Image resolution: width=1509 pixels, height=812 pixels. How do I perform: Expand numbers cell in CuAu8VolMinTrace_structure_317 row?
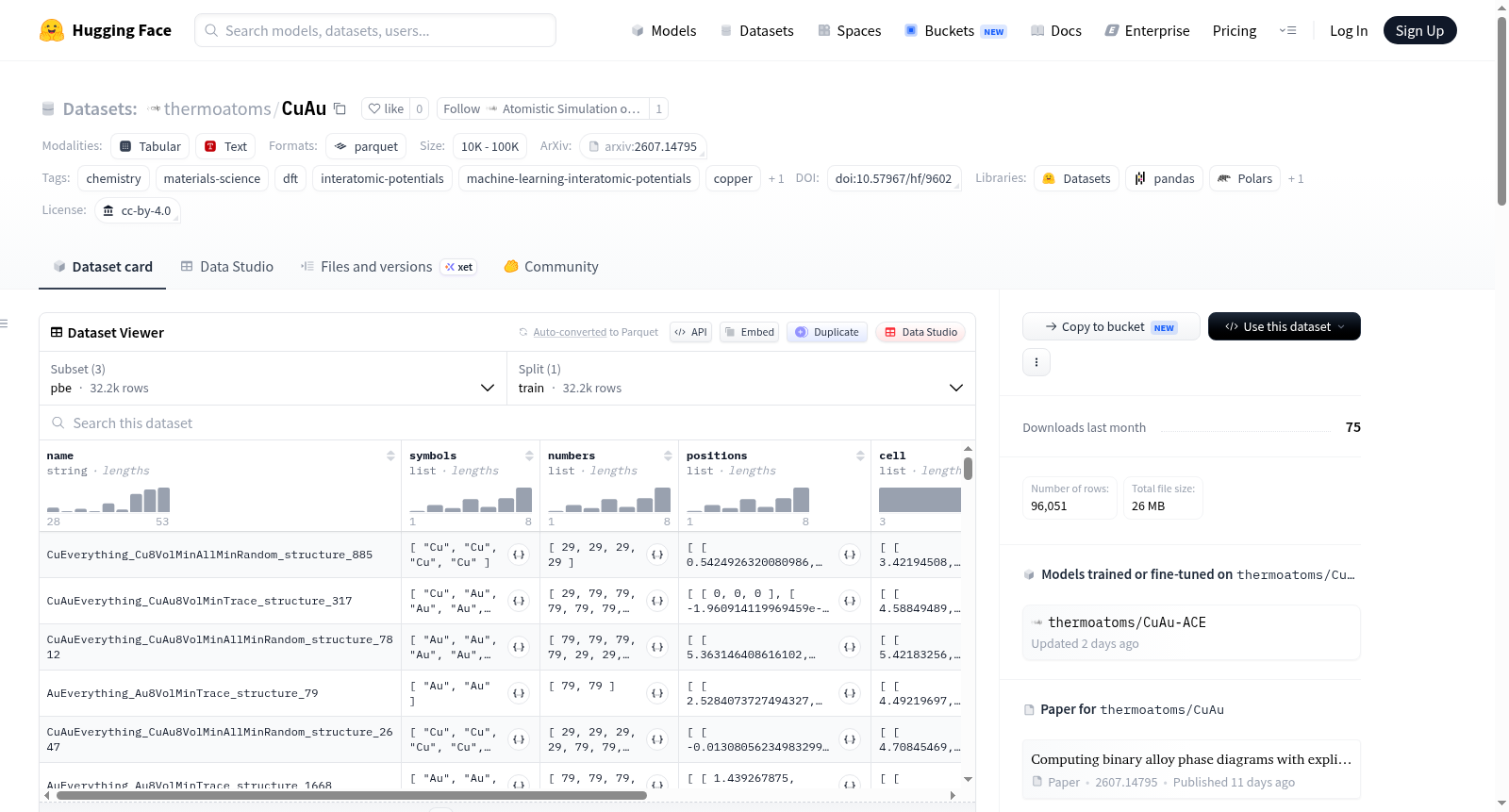(x=657, y=601)
